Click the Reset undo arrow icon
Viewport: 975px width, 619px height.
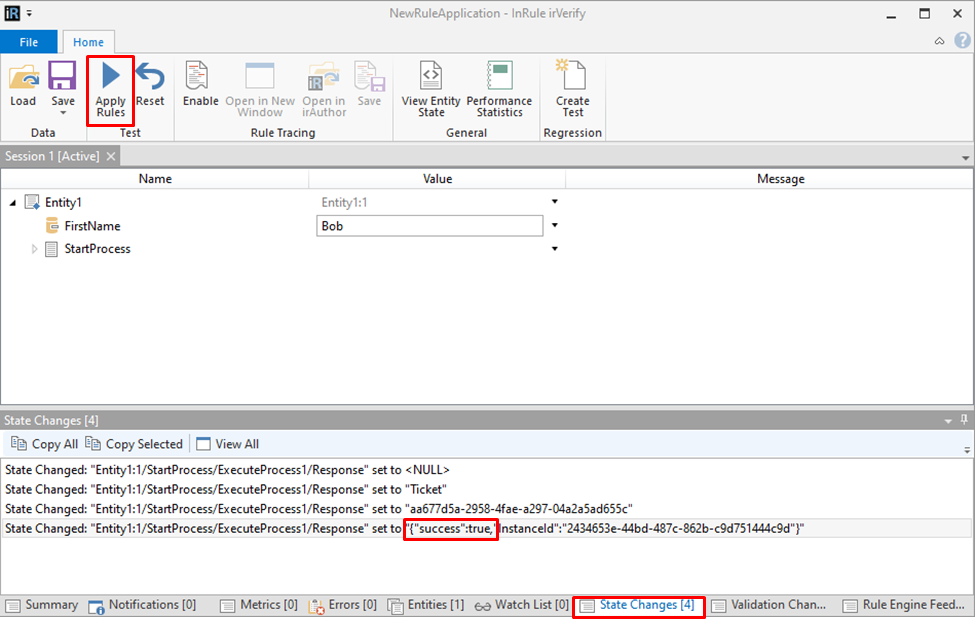(x=150, y=78)
